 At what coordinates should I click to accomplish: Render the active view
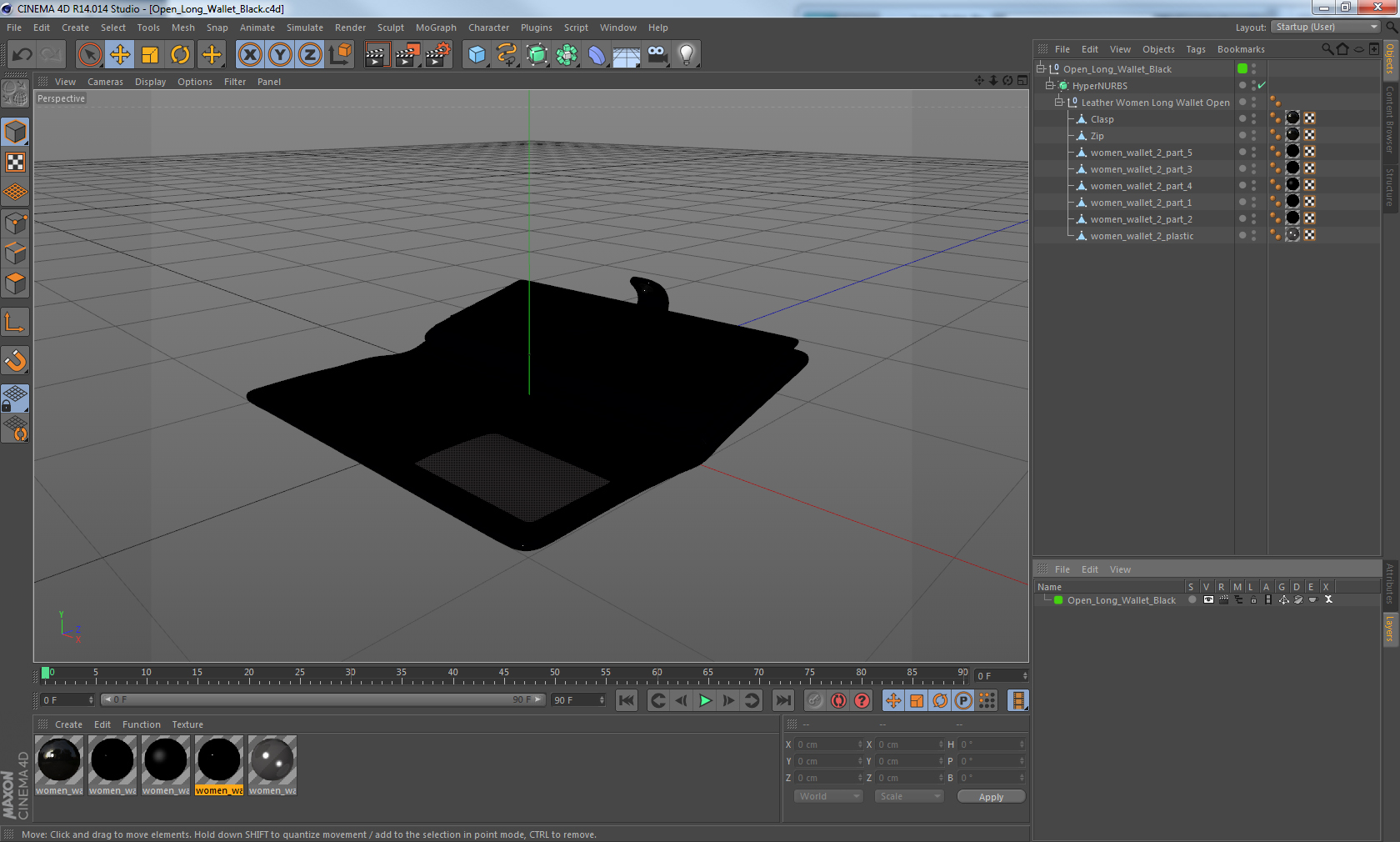377,55
